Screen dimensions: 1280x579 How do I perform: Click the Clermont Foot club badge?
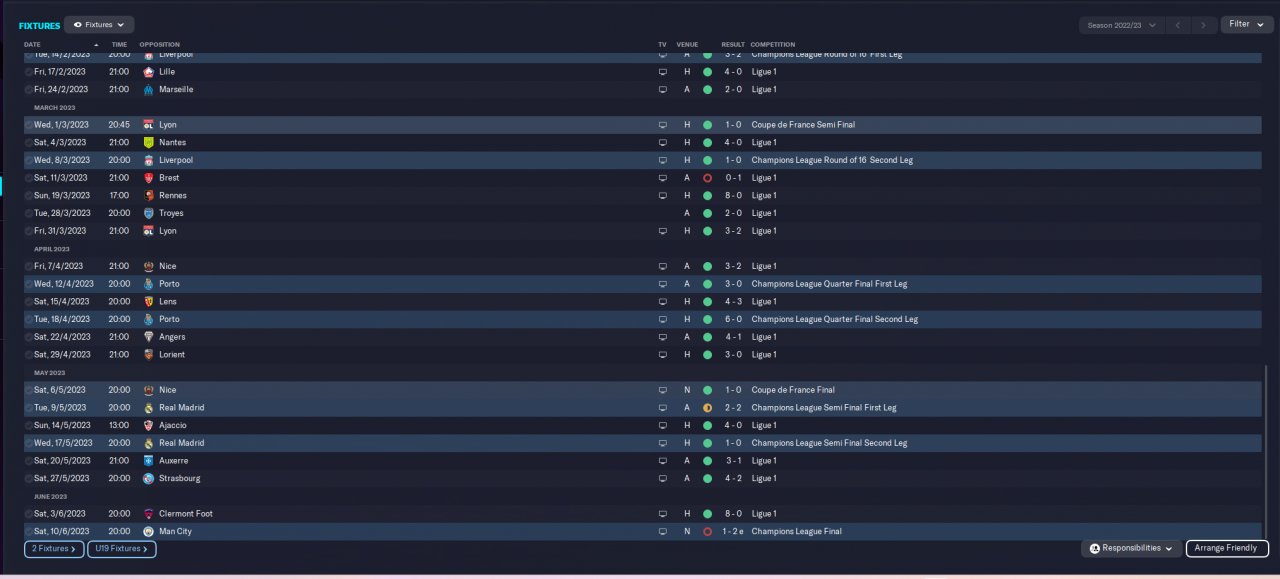click(149, 514)
